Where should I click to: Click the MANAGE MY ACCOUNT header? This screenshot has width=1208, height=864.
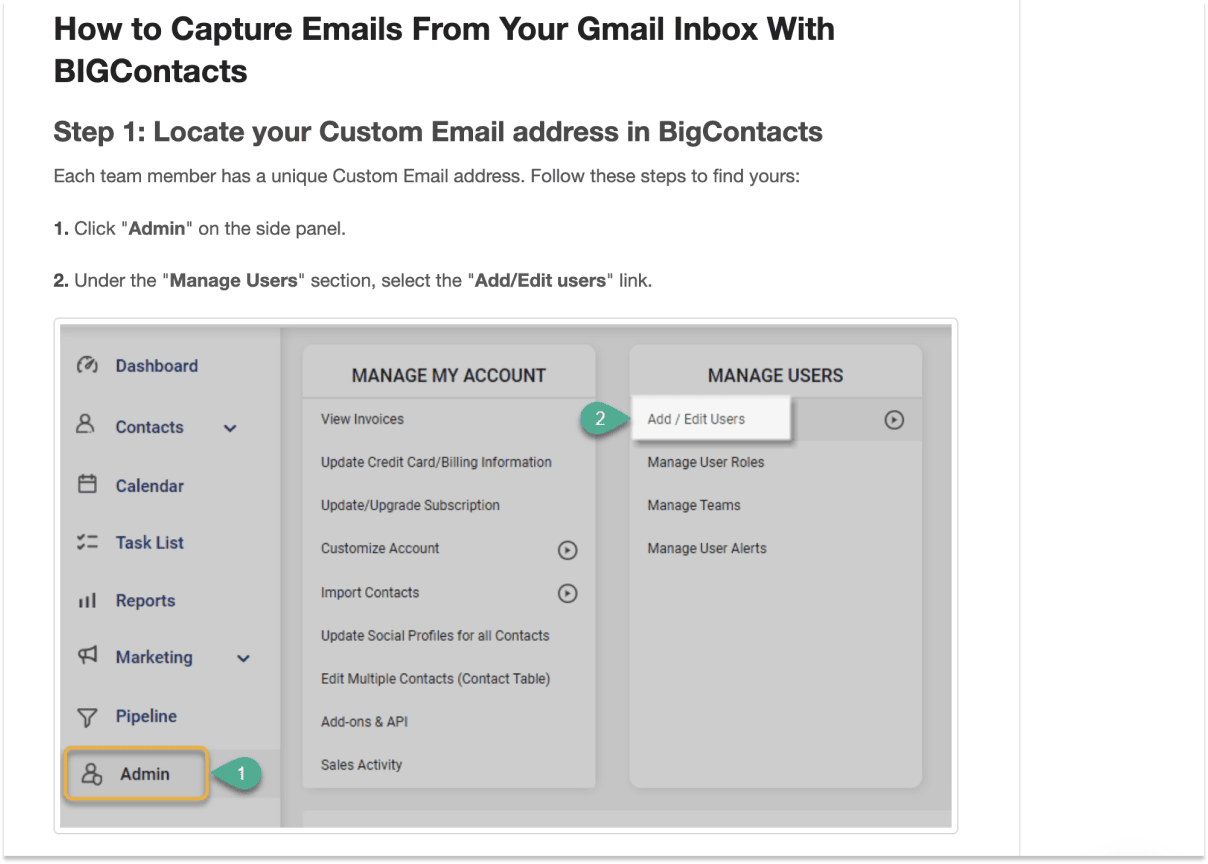449,376
